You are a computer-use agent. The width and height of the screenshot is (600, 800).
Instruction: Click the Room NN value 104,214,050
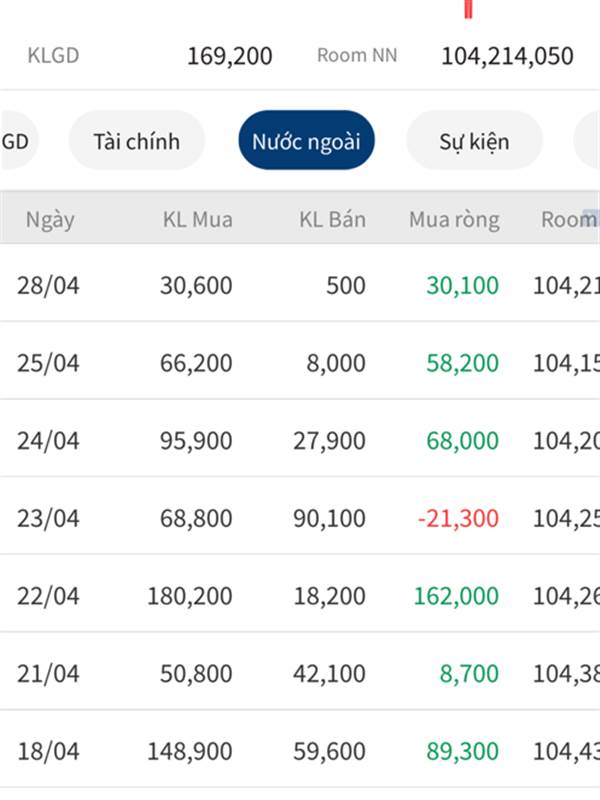[507, 56]
